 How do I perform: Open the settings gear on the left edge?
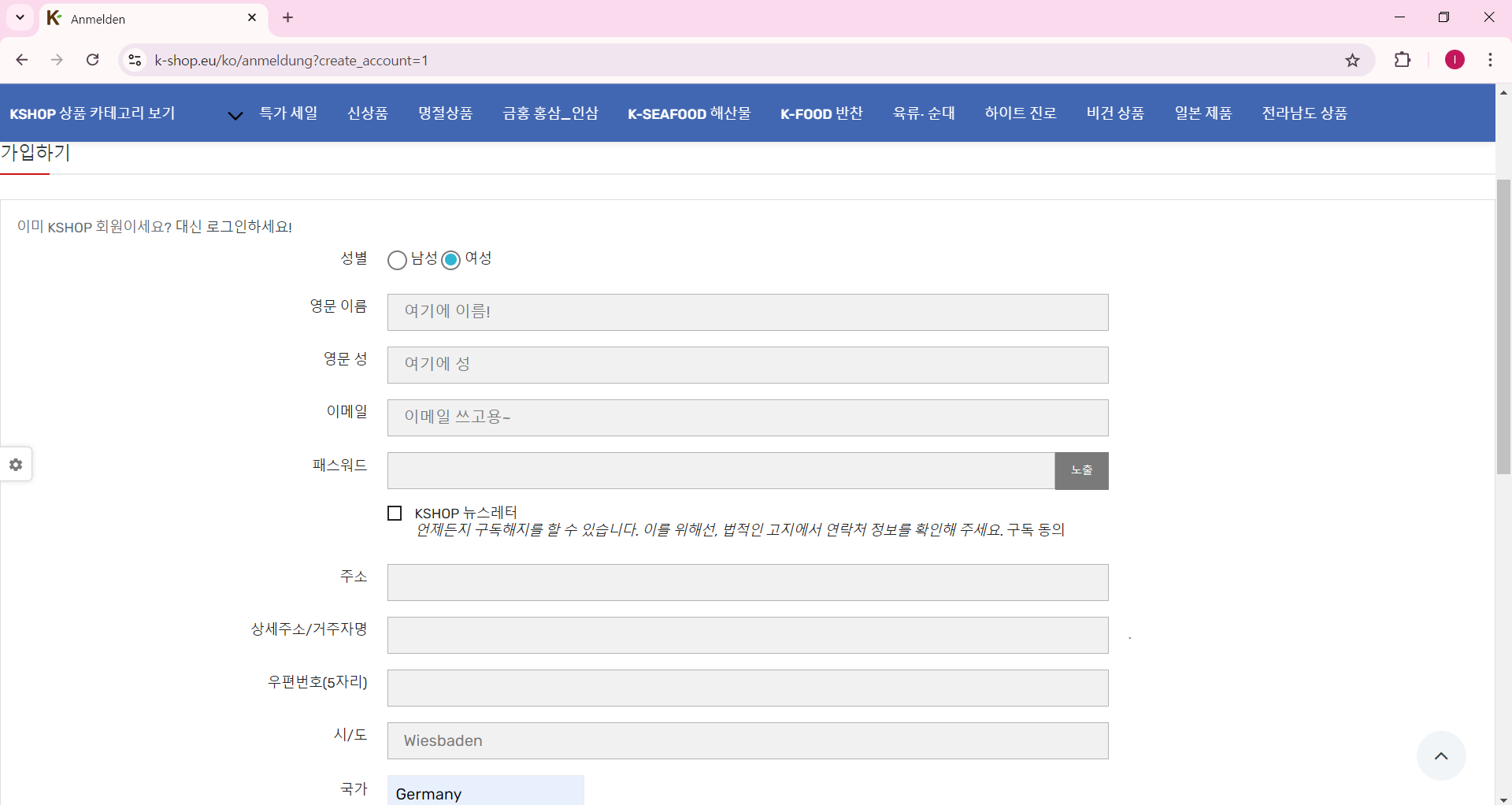16,465
